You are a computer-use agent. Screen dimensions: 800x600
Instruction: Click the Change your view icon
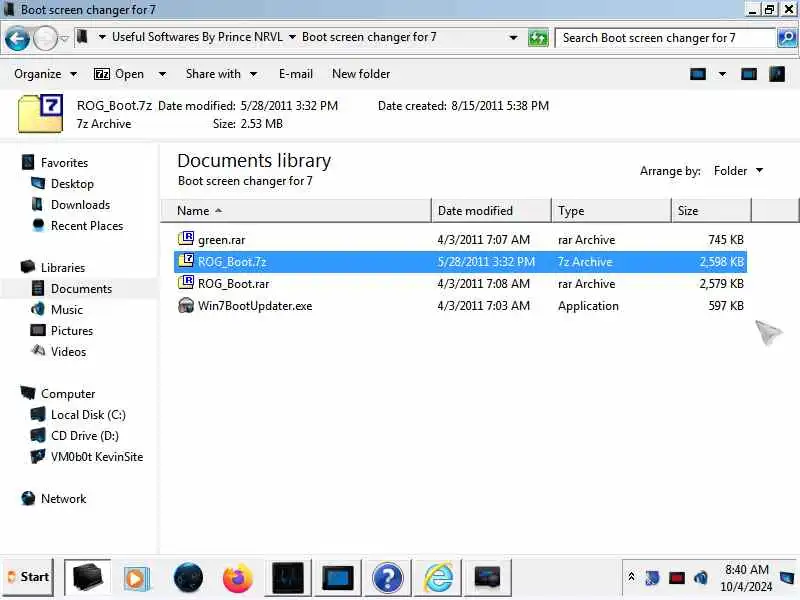pyautogui.click(x=697, y=74)
